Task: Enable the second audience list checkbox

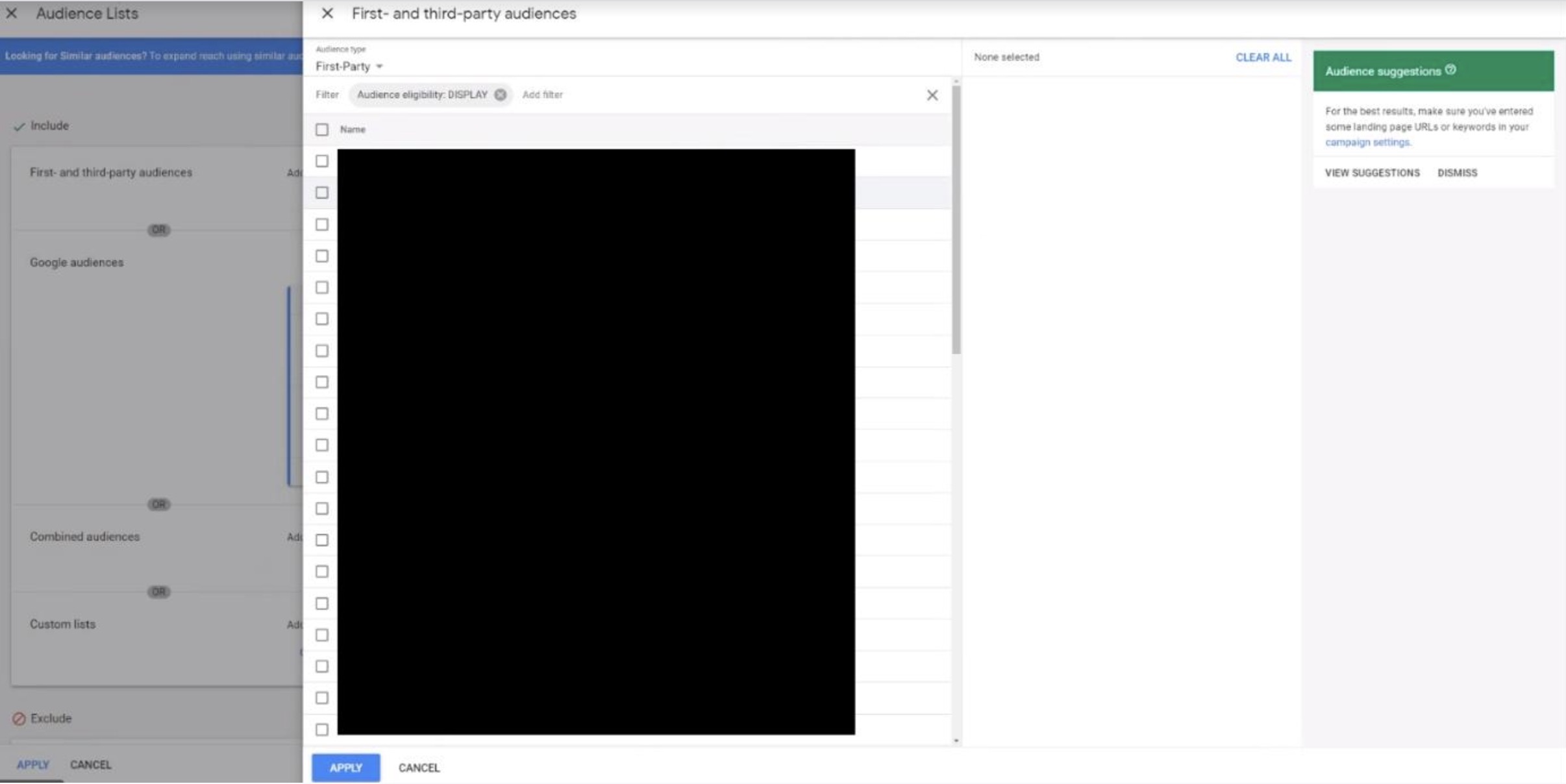Action: (322, 192)
